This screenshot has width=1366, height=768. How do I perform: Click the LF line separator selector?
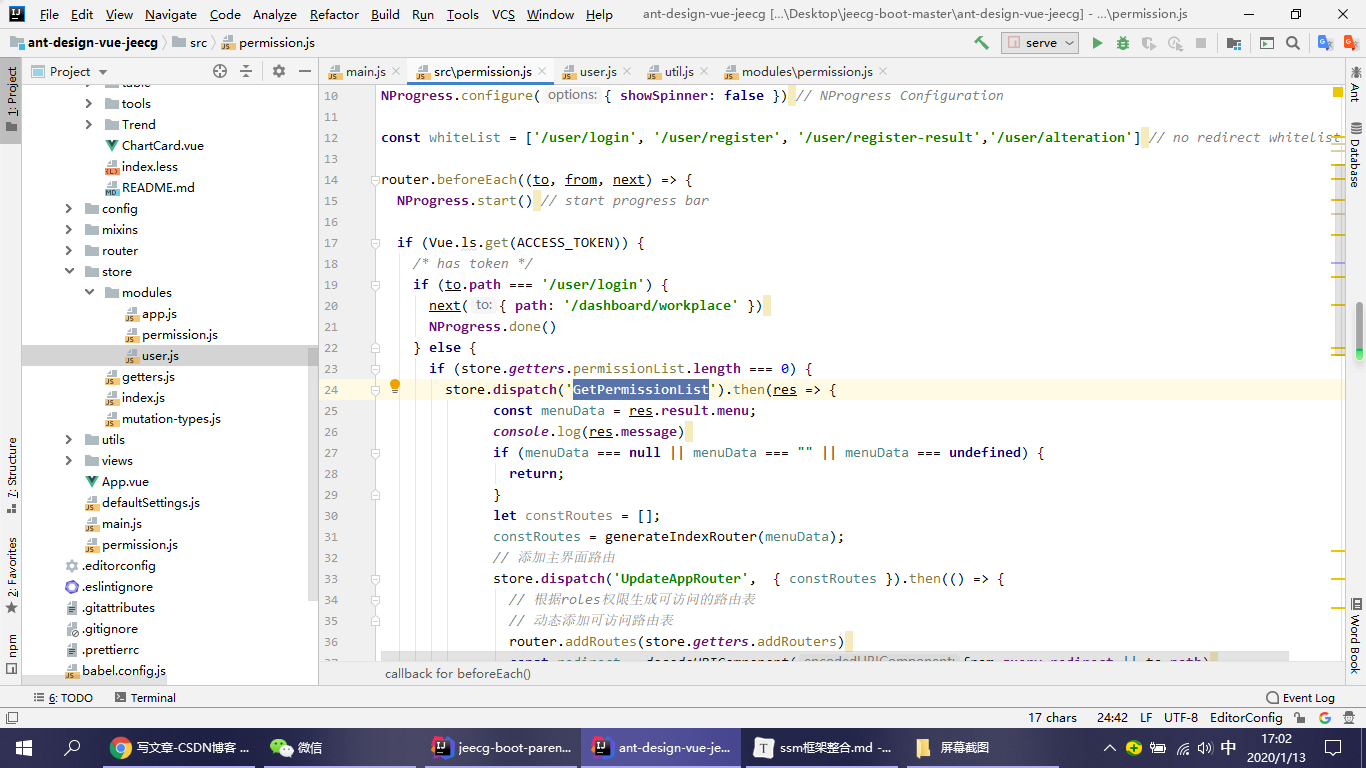[x=1146, y=718]
